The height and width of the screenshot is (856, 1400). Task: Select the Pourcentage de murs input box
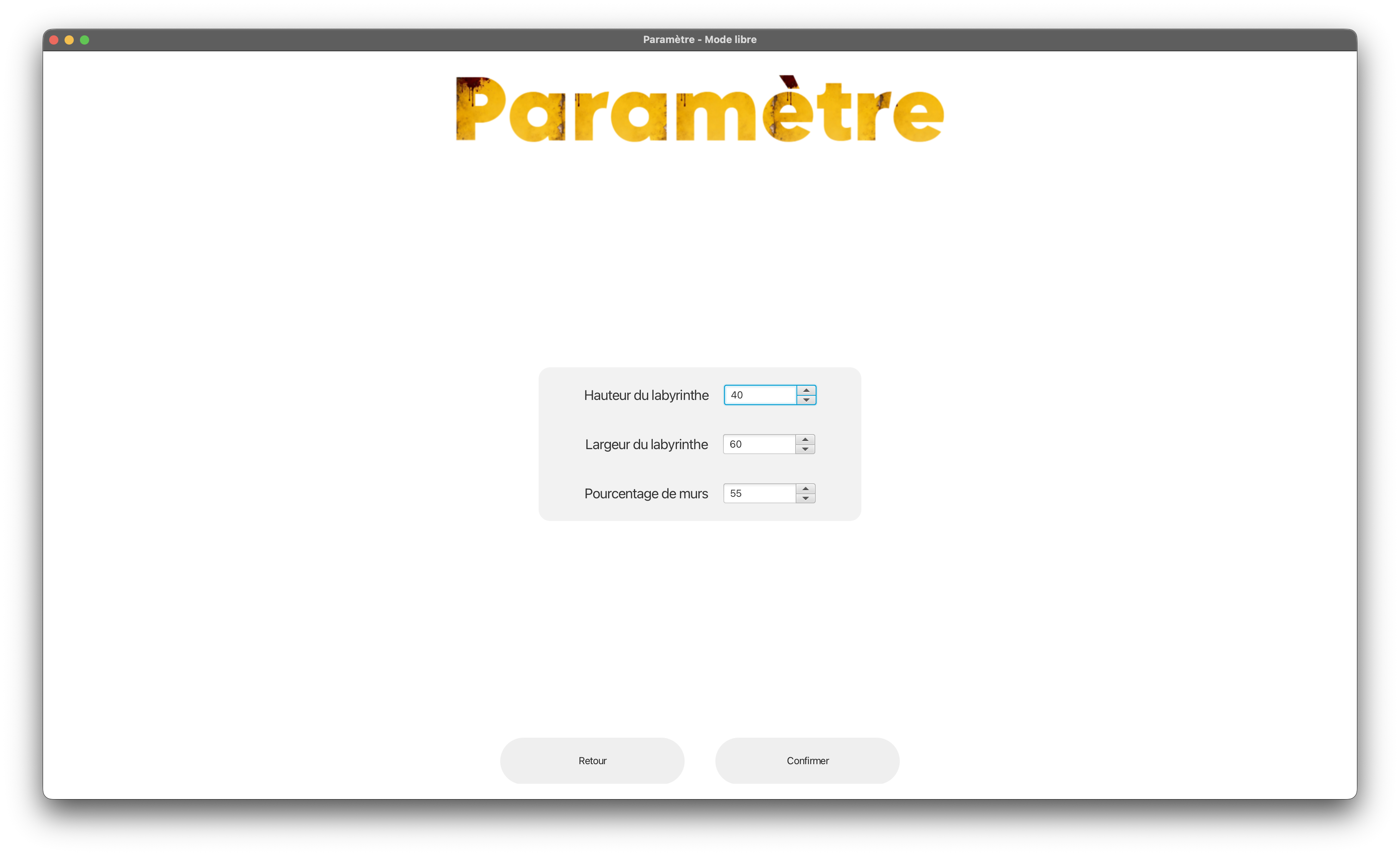point(759,493)
